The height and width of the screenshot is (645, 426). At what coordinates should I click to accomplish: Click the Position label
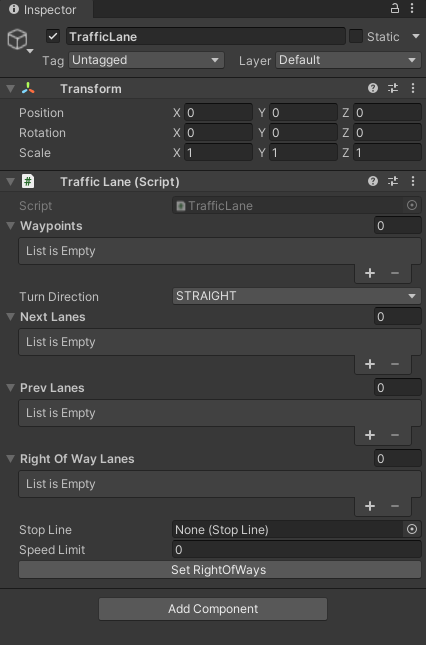click(x=41, y=112)
